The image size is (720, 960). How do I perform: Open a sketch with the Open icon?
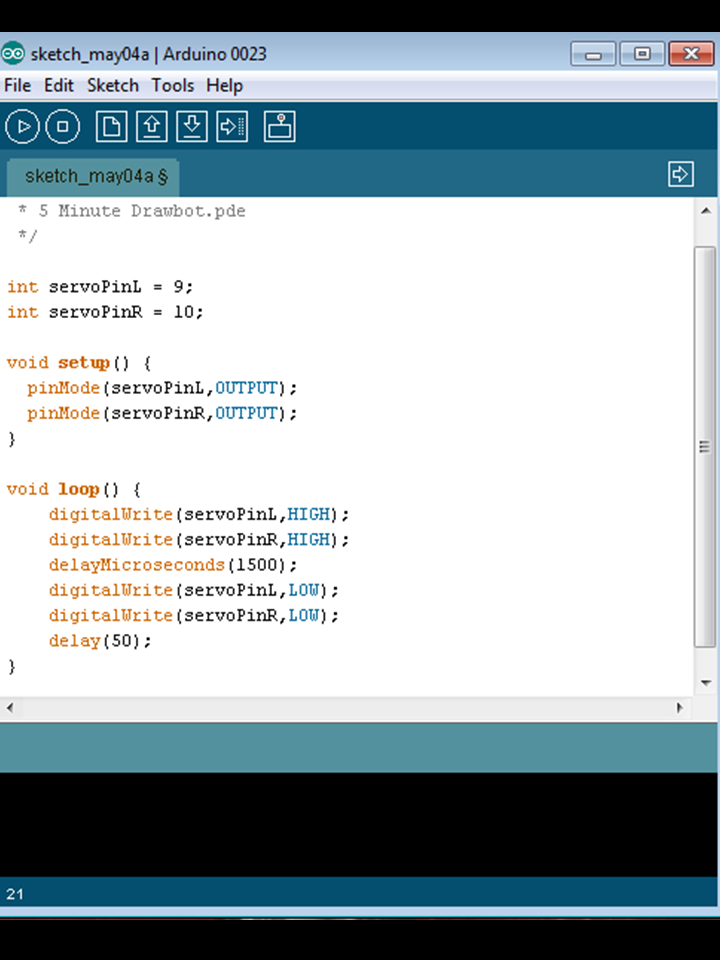[152, 127]
